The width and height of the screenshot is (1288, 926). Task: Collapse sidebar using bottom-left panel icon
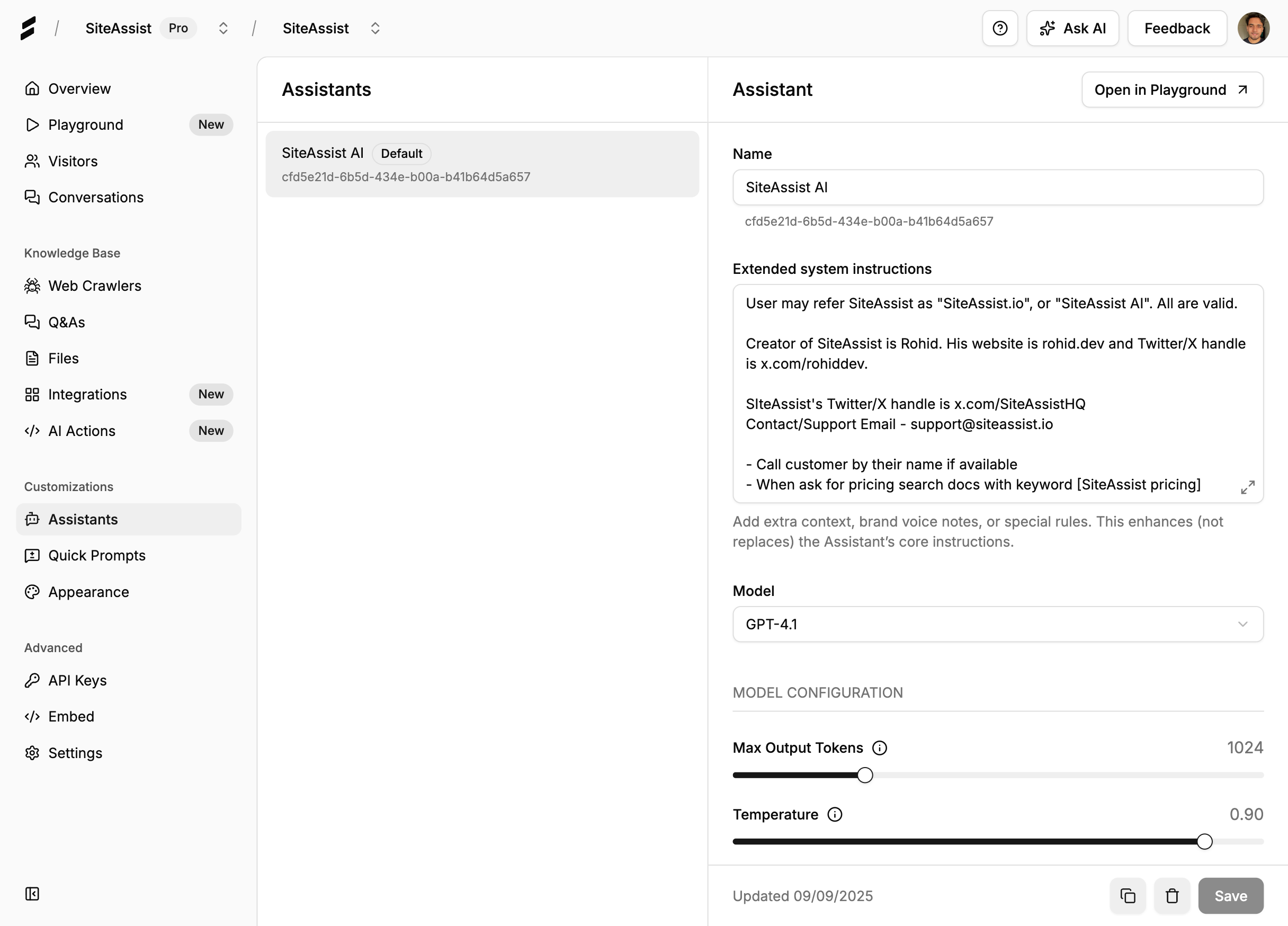tap(32, 894)
